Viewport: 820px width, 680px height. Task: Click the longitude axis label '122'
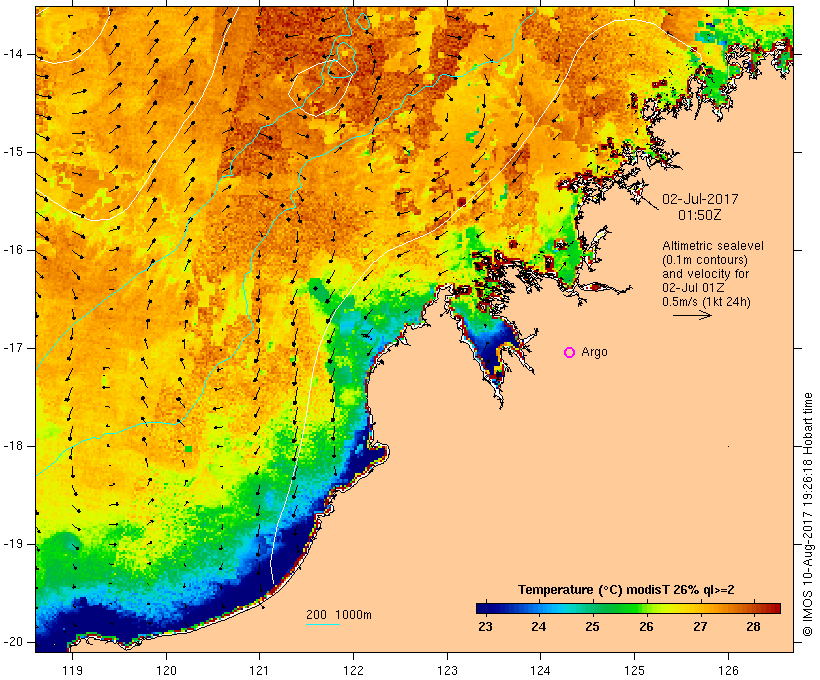tap(354, 670)
